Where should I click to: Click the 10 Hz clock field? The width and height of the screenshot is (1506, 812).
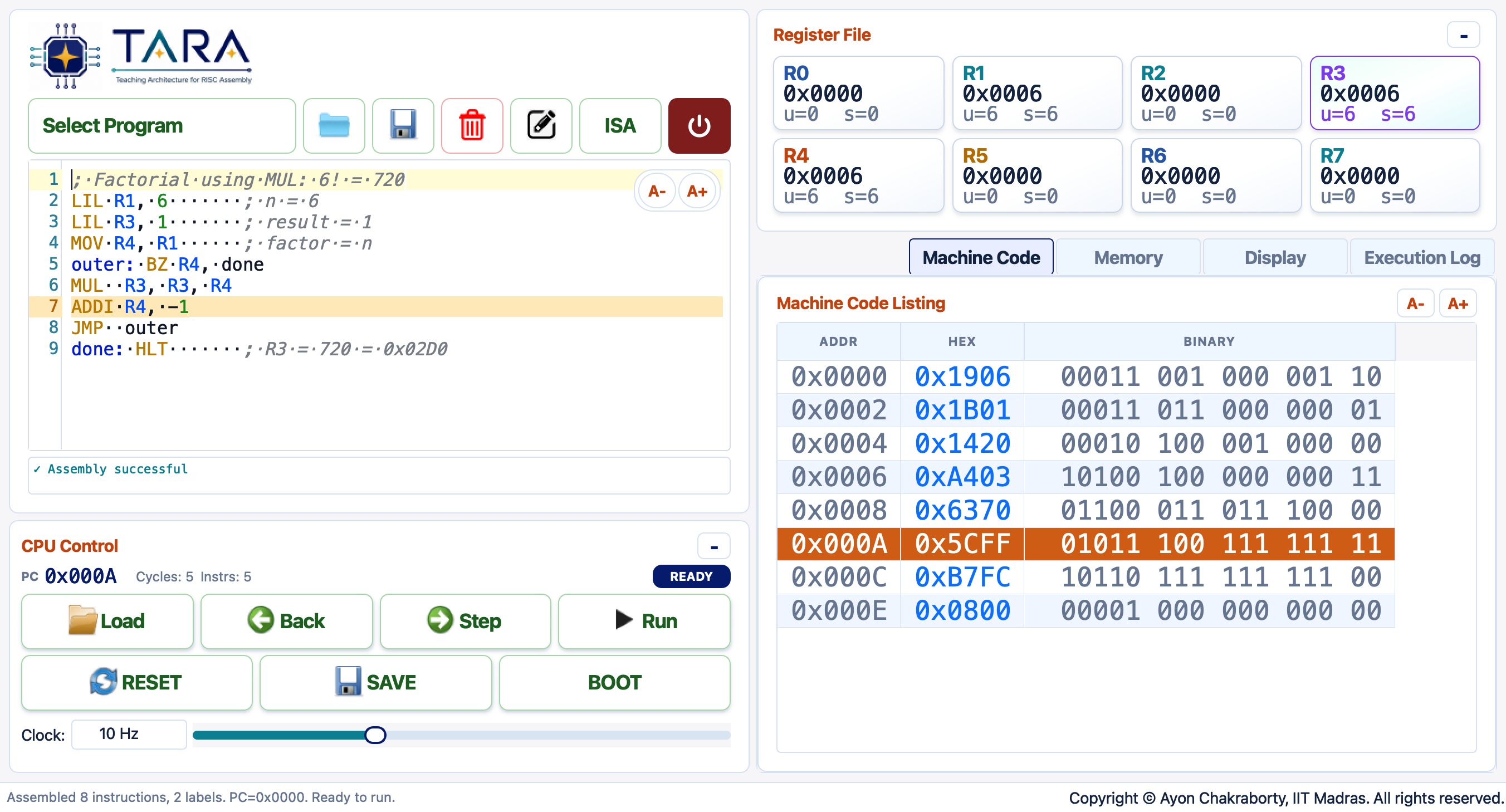pos(129,734)
